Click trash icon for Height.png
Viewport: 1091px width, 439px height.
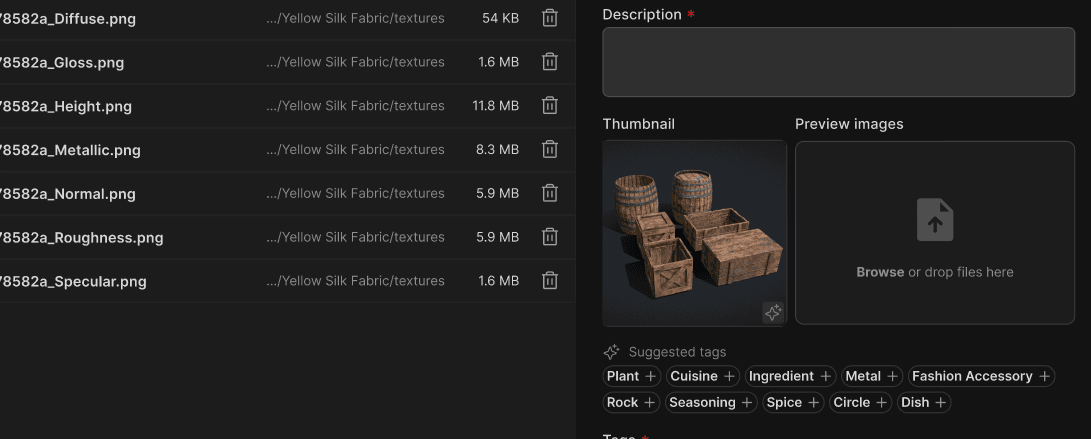(x=549, y=106)
